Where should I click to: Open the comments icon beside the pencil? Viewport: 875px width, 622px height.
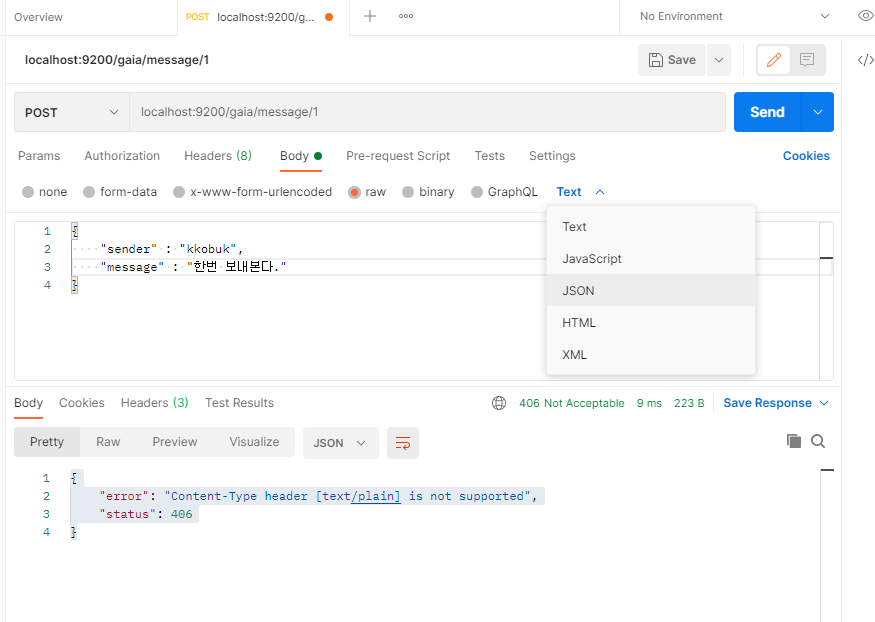(x=806, y=60)
